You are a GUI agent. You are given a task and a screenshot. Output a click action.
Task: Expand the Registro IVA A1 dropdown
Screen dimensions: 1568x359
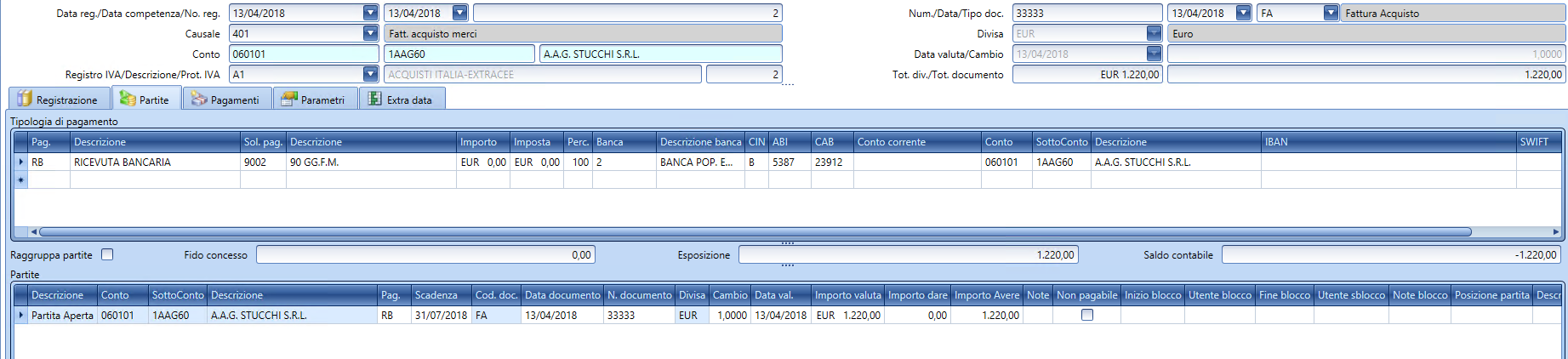click(370, 74)
